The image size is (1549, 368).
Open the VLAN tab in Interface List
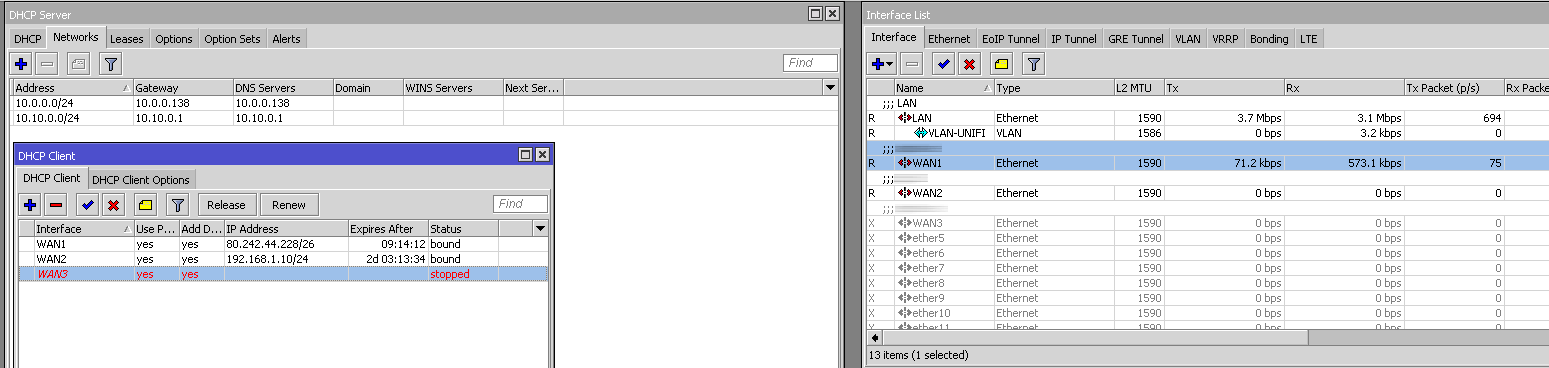pyautogui.click(x=1188, y=39)
